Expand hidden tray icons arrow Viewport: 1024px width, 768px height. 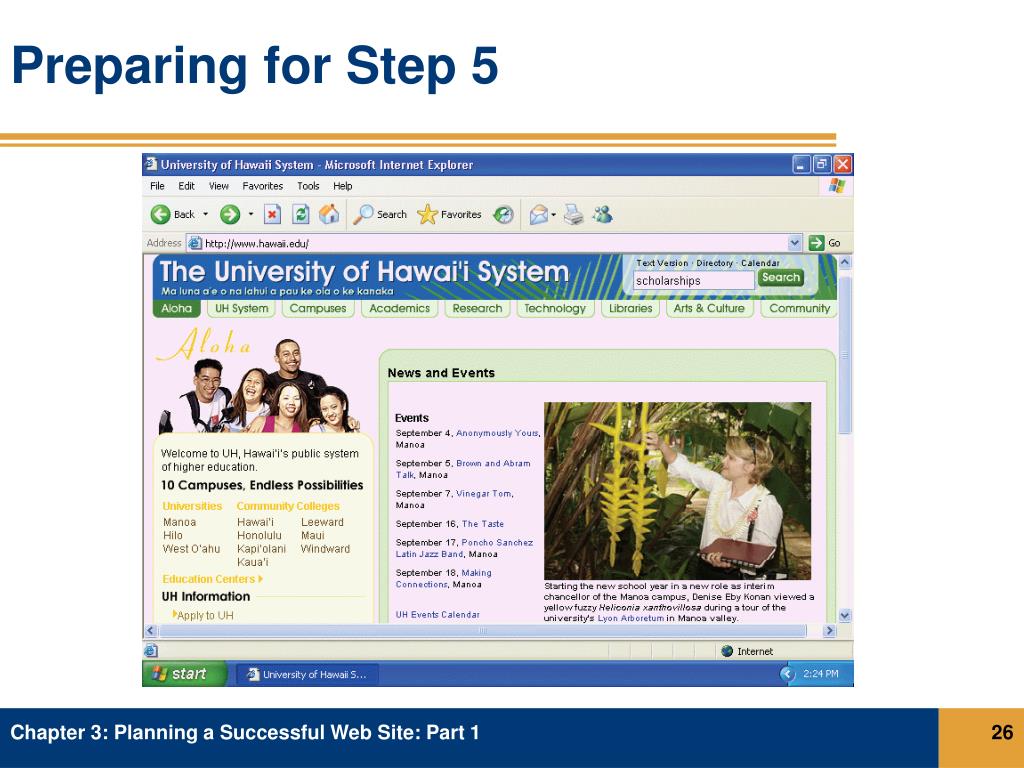[788, 674]
